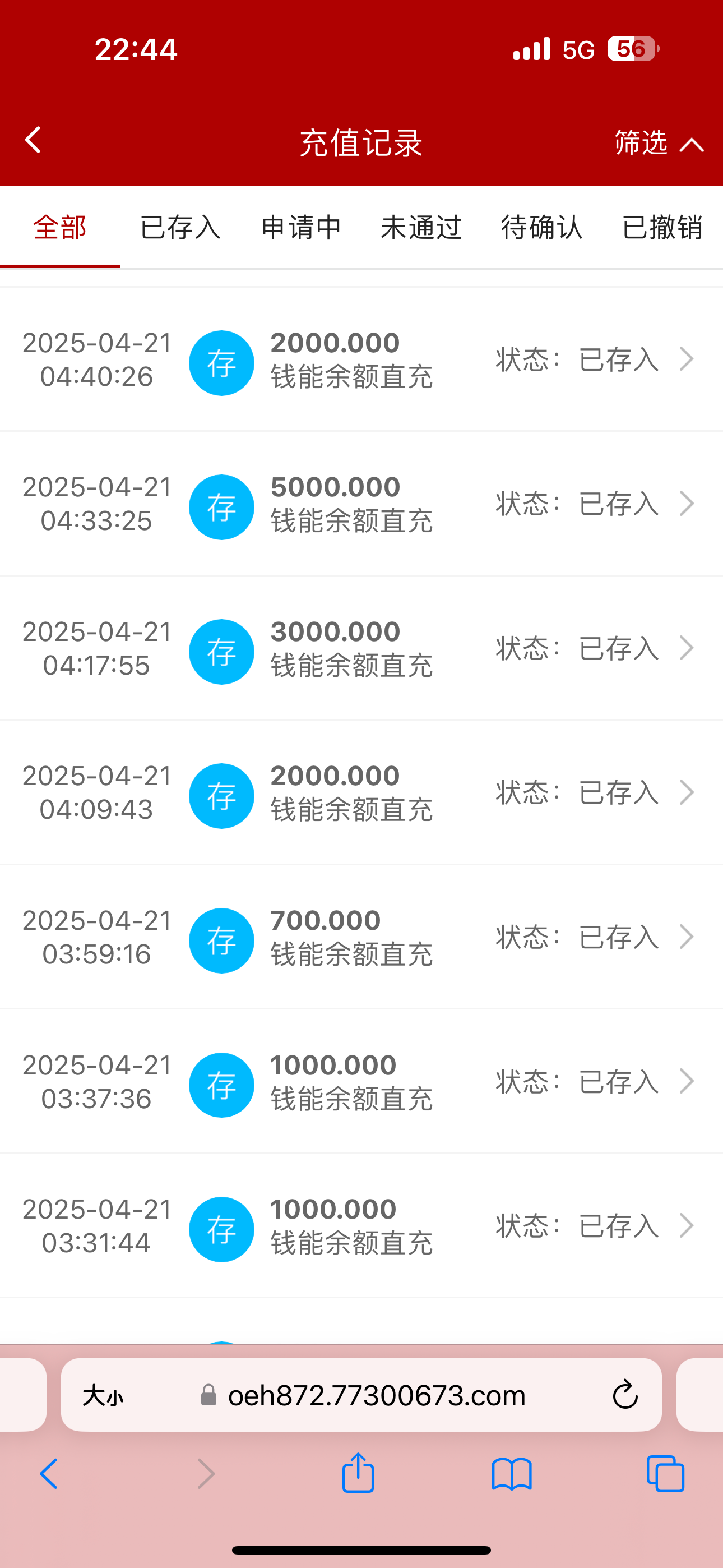The image size is (723, 1568).
Task: Switch to the 已存入 tab
Action: click(180, 228)
